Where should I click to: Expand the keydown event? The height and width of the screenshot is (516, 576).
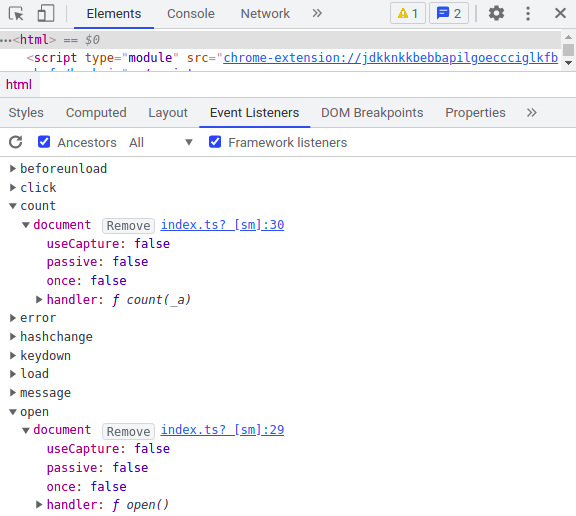[x=13, y=356]
